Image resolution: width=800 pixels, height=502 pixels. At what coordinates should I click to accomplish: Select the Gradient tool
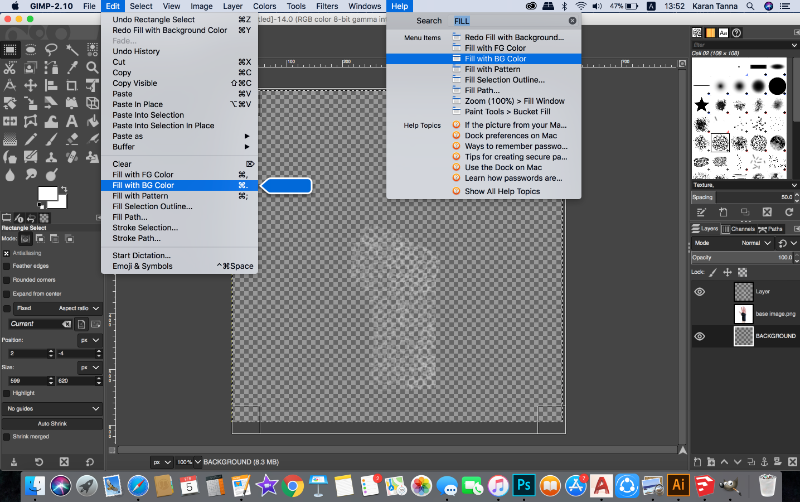coord(10,139)
